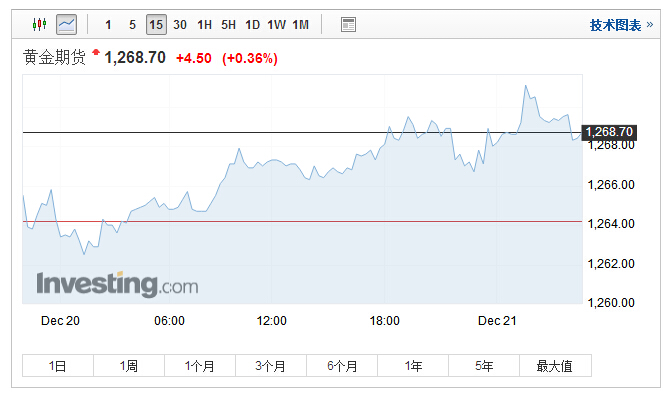Image resolution: width=667 pixels, height=397 pixels.
Task: Select the 1M interval
Action: point(300,25)
